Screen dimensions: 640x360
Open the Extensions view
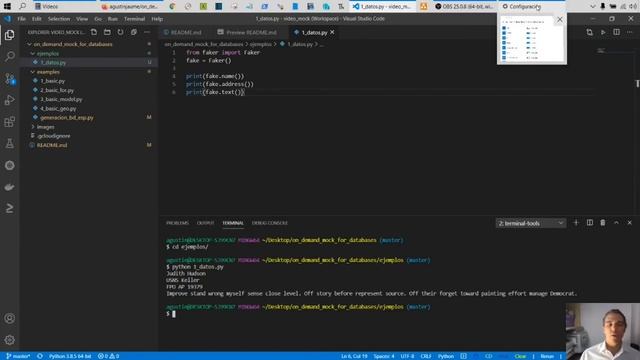[10, 122]
